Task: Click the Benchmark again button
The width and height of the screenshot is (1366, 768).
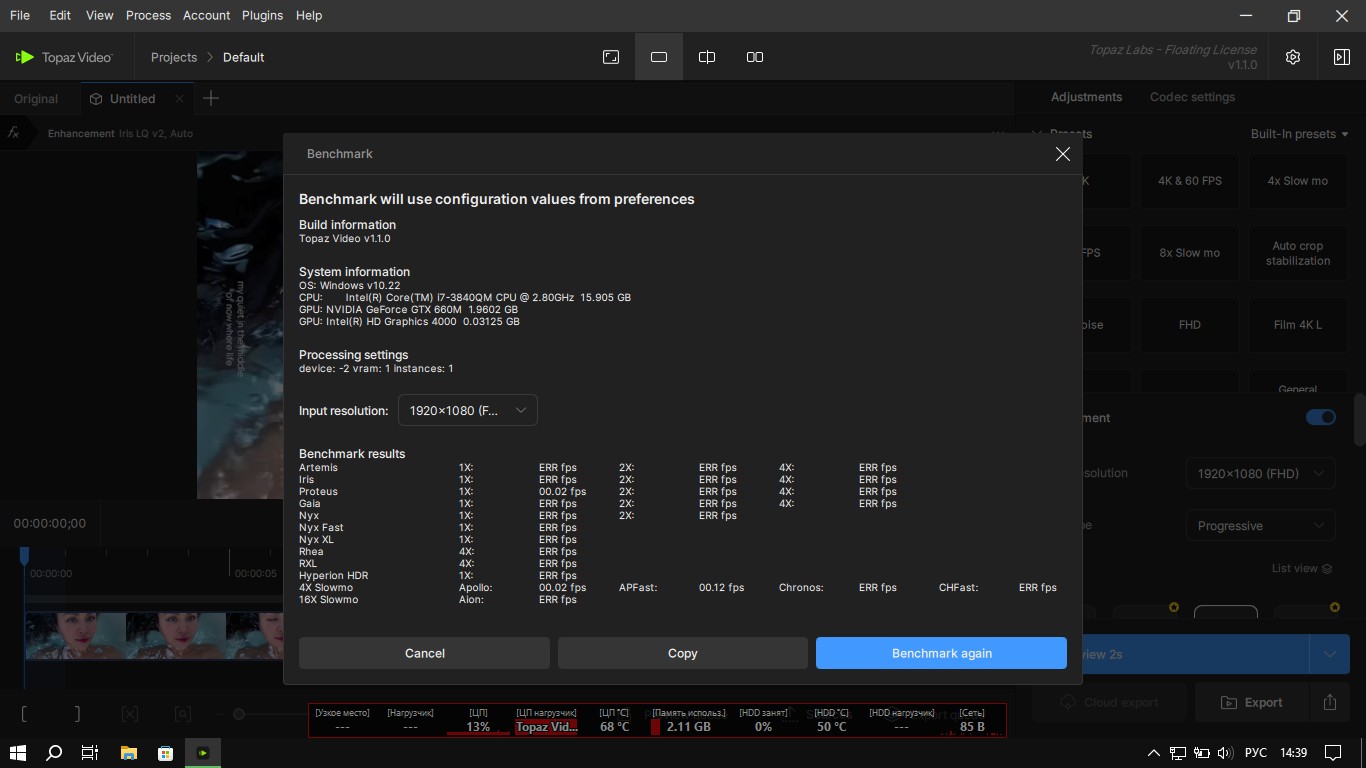Action: (x=941, y=653)
